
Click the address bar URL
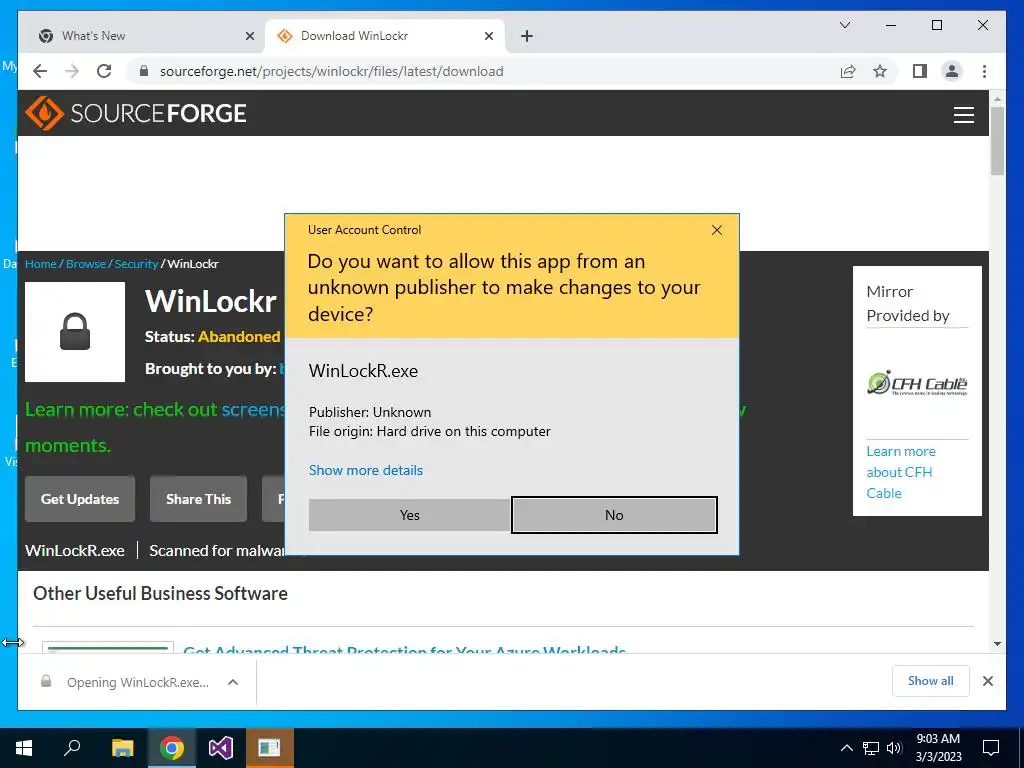[331, 71]
